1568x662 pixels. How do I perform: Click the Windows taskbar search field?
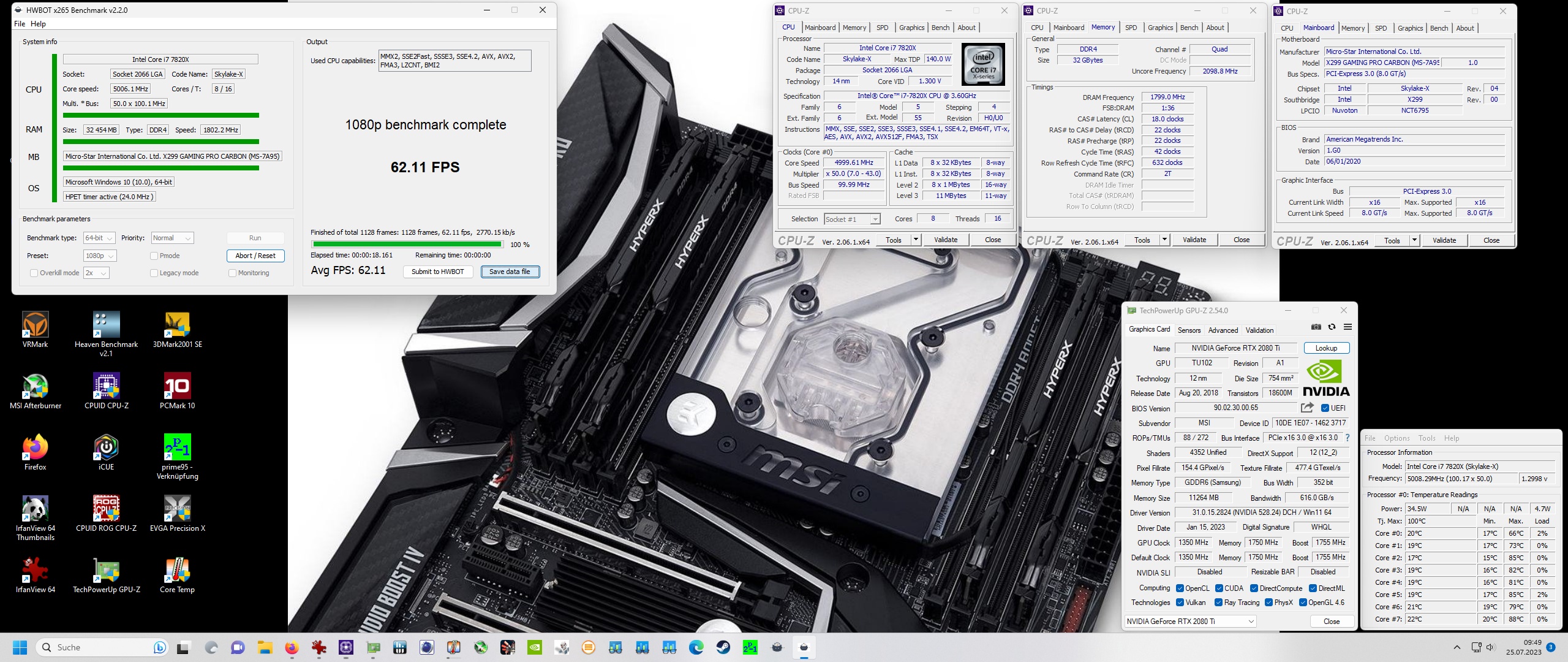pos(102,647)
